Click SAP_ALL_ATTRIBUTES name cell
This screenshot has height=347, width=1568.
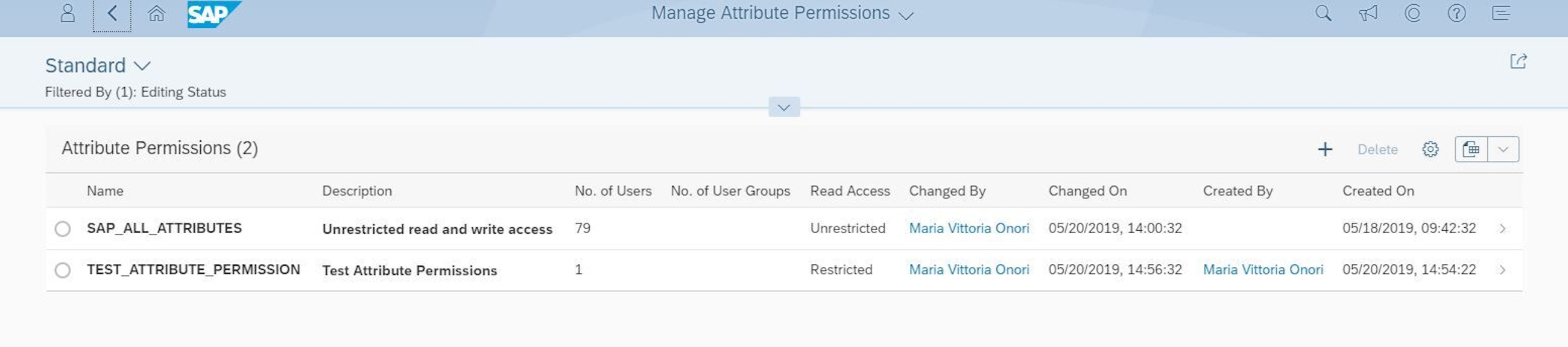click(165, 228)
